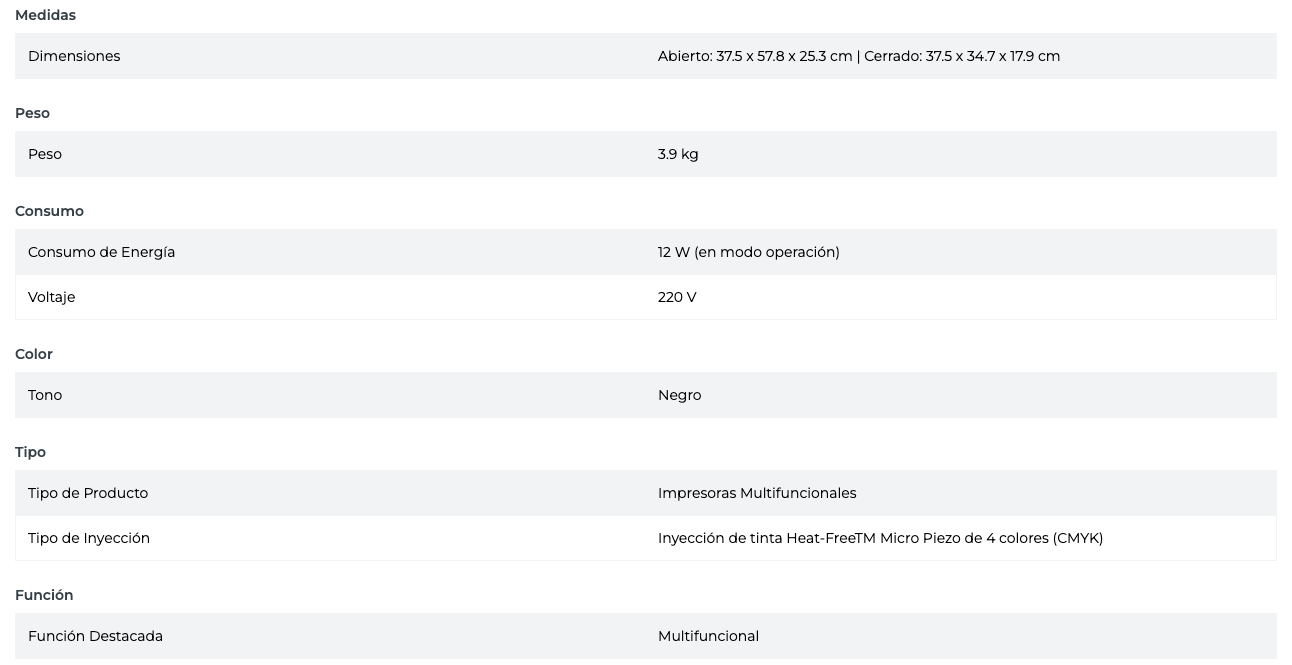The image size is (1292, 665).
Task: Select the 220 V voltage value
Action: click(x=677, y=297)
